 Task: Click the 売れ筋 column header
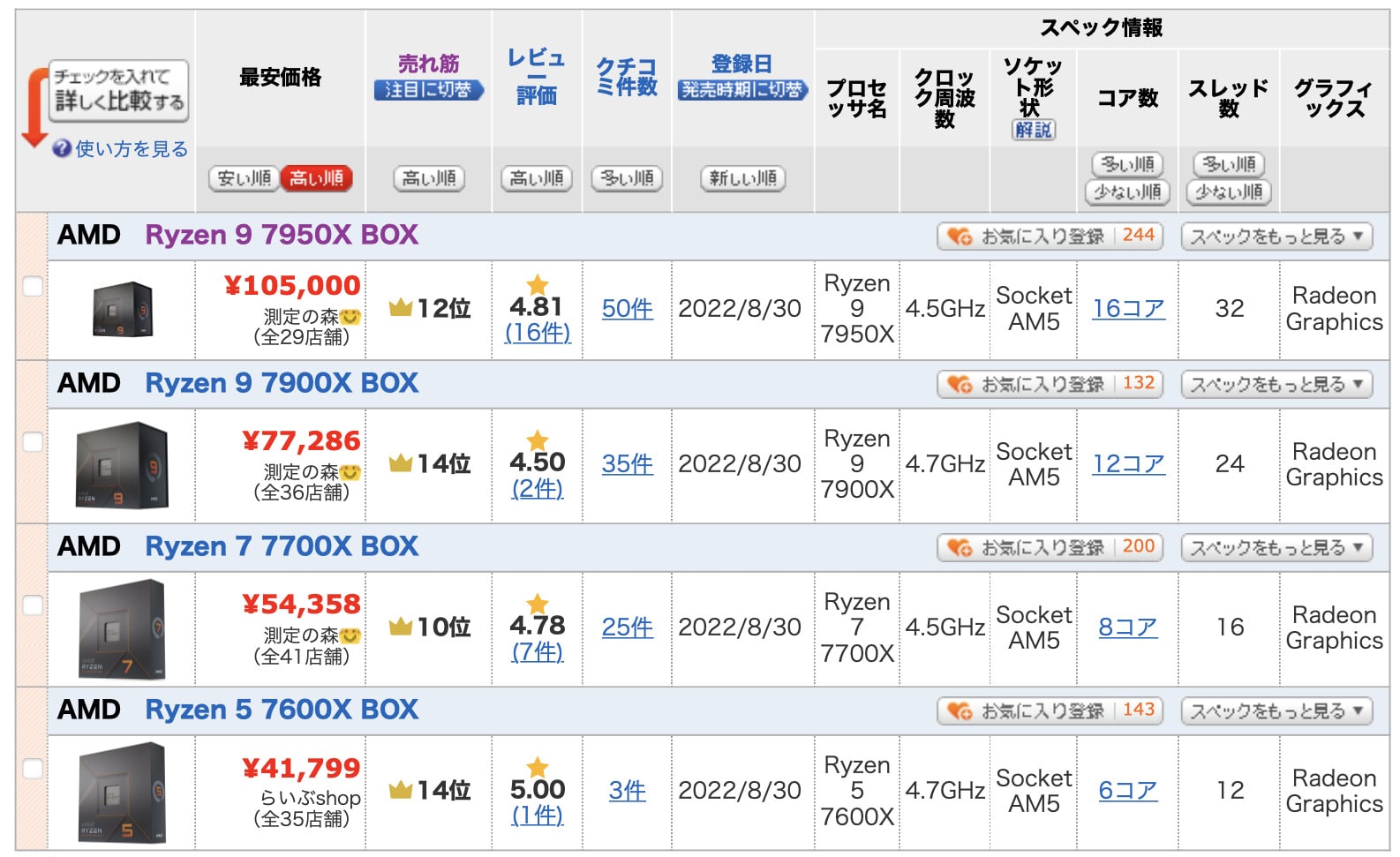click(x=428, y=64)
